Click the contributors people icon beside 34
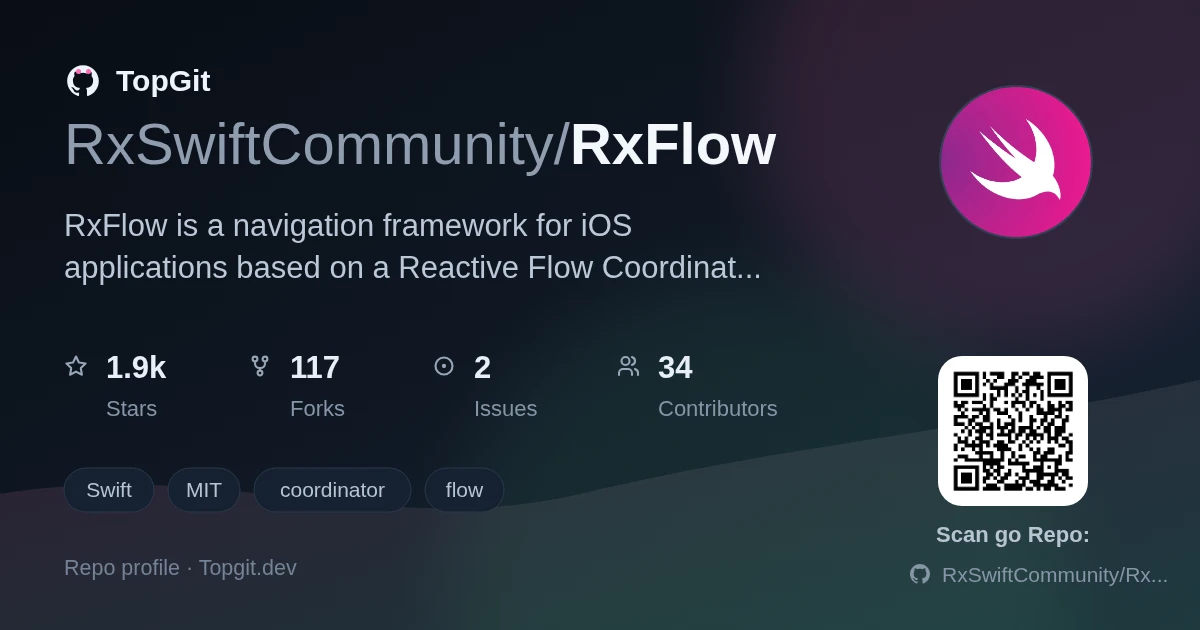1200x630 pixels. tap(628, 366)
